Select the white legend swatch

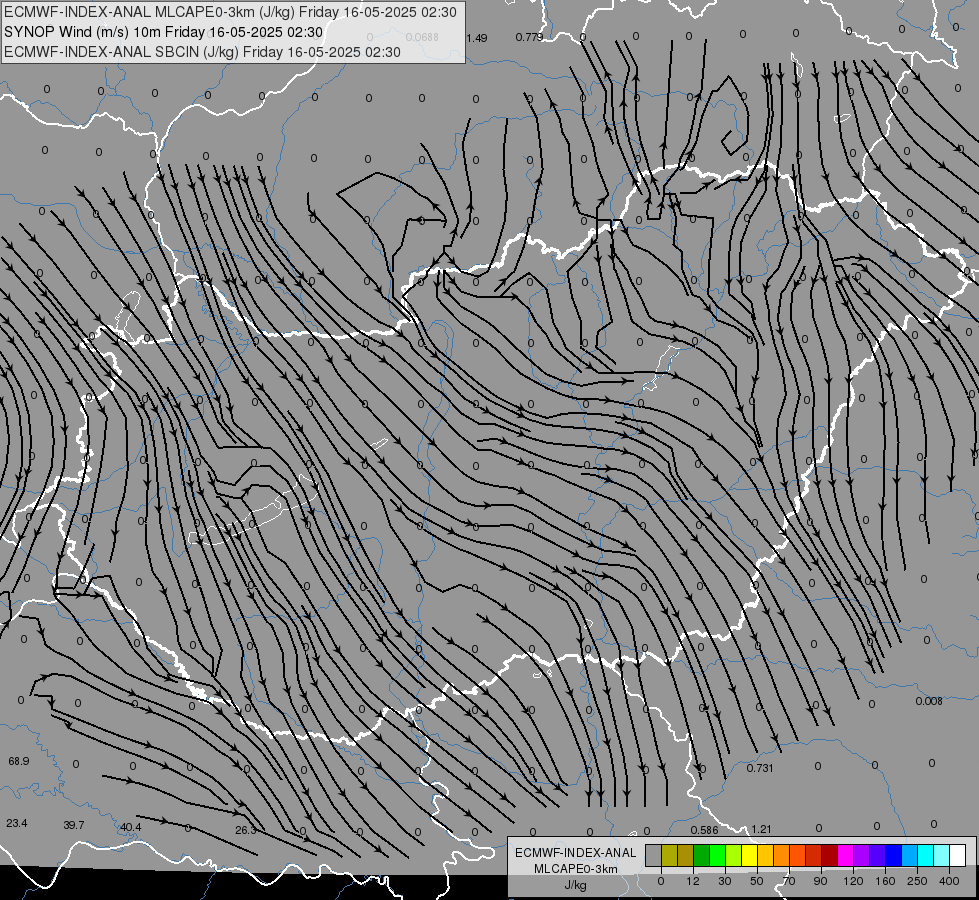[x=957, y=855]
